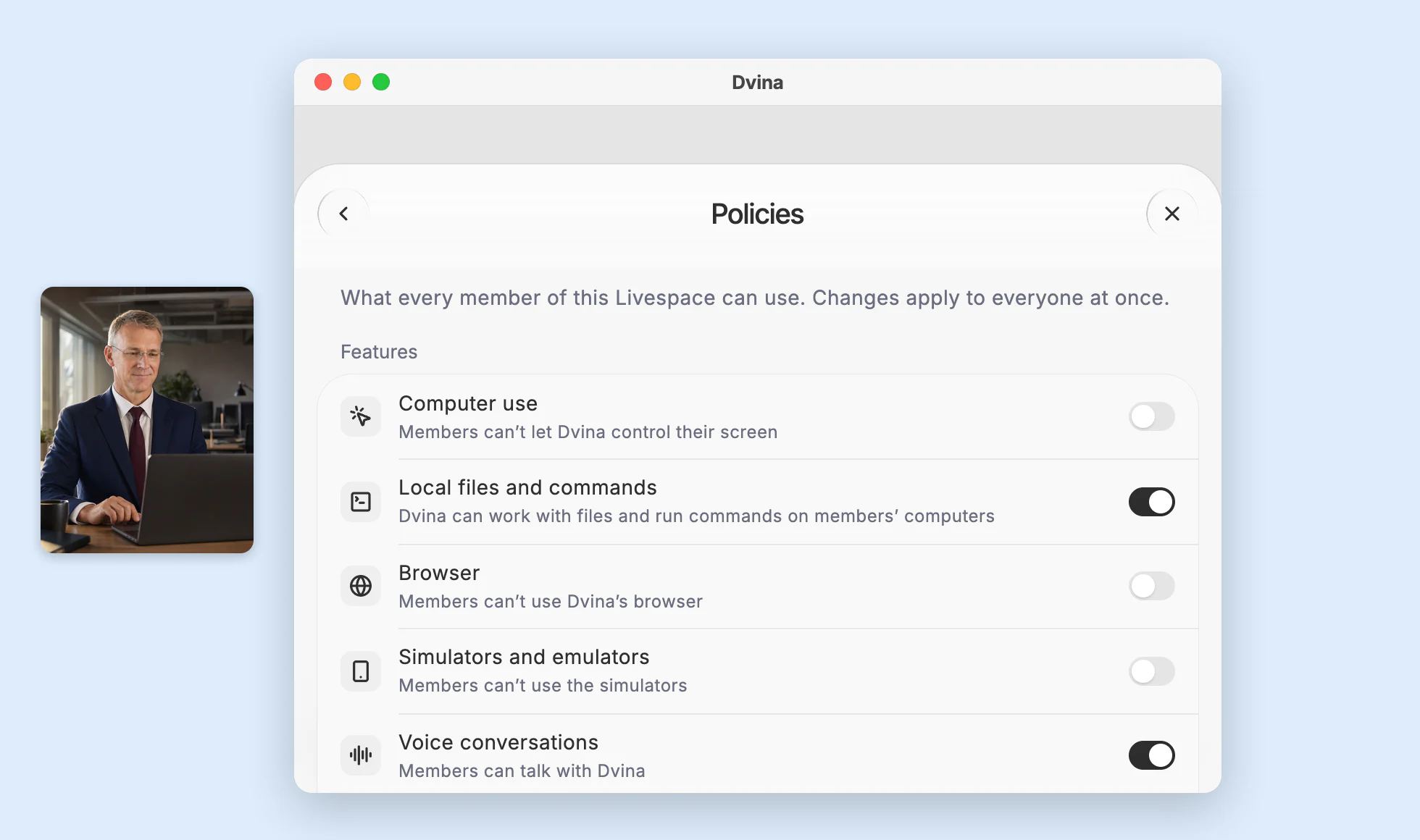
Task: Click the "Dvina" window title
Action: tap(757, 83)
